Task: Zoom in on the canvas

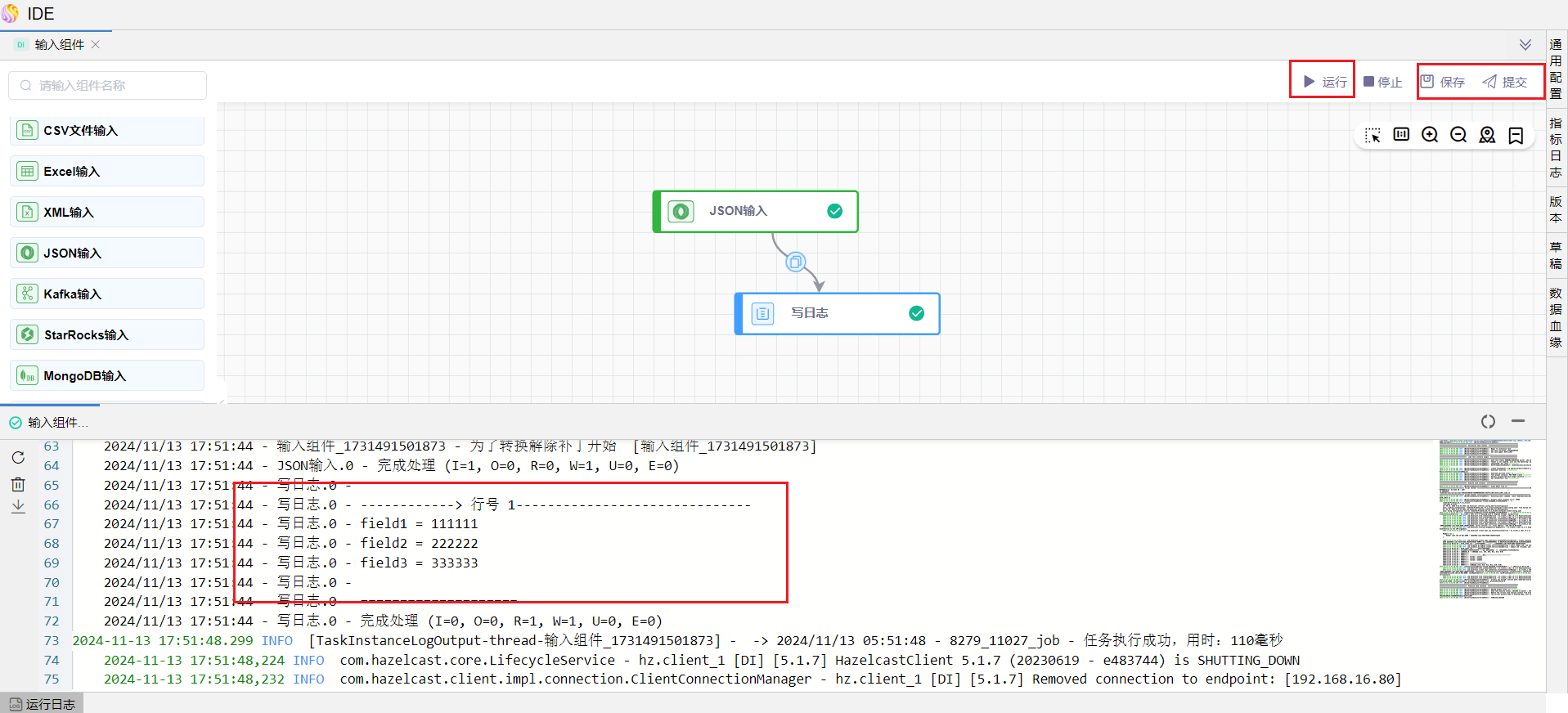Action: (1430, 135)
